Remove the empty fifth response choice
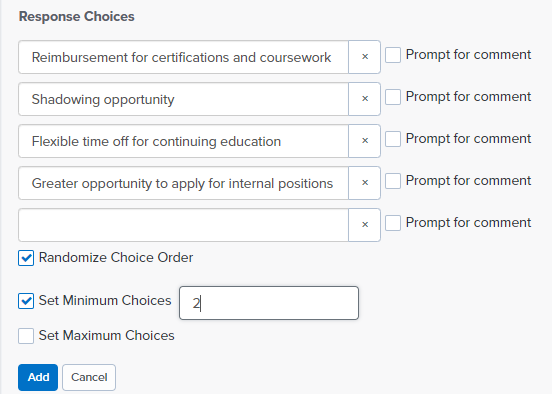552x394 pixels. click(x=365, y=224)
